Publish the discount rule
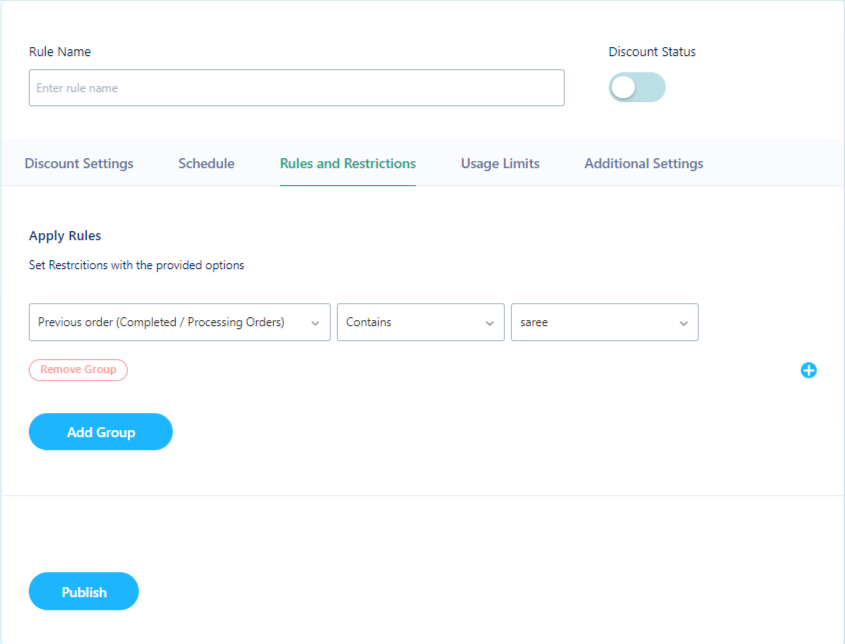 (x=84, y=591)
